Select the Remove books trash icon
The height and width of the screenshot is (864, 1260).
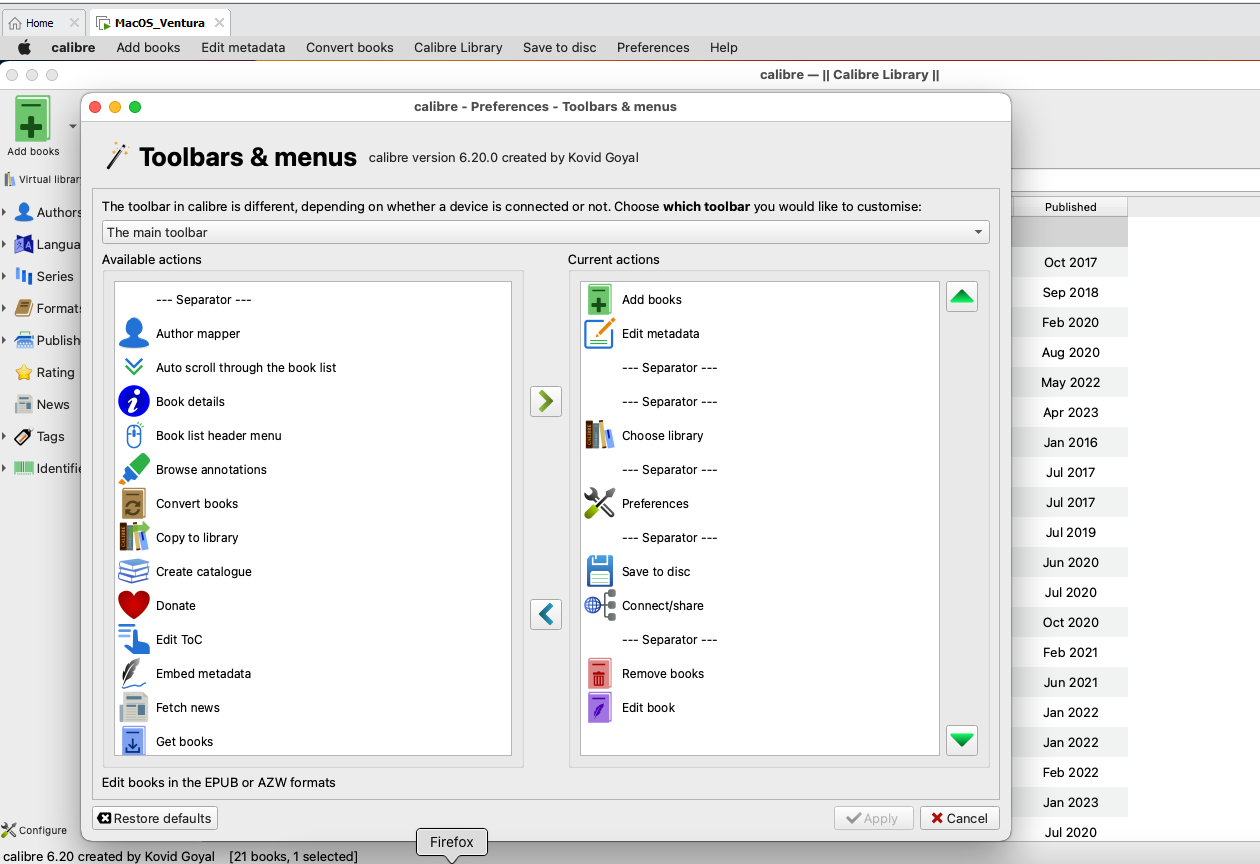point(600,673)
